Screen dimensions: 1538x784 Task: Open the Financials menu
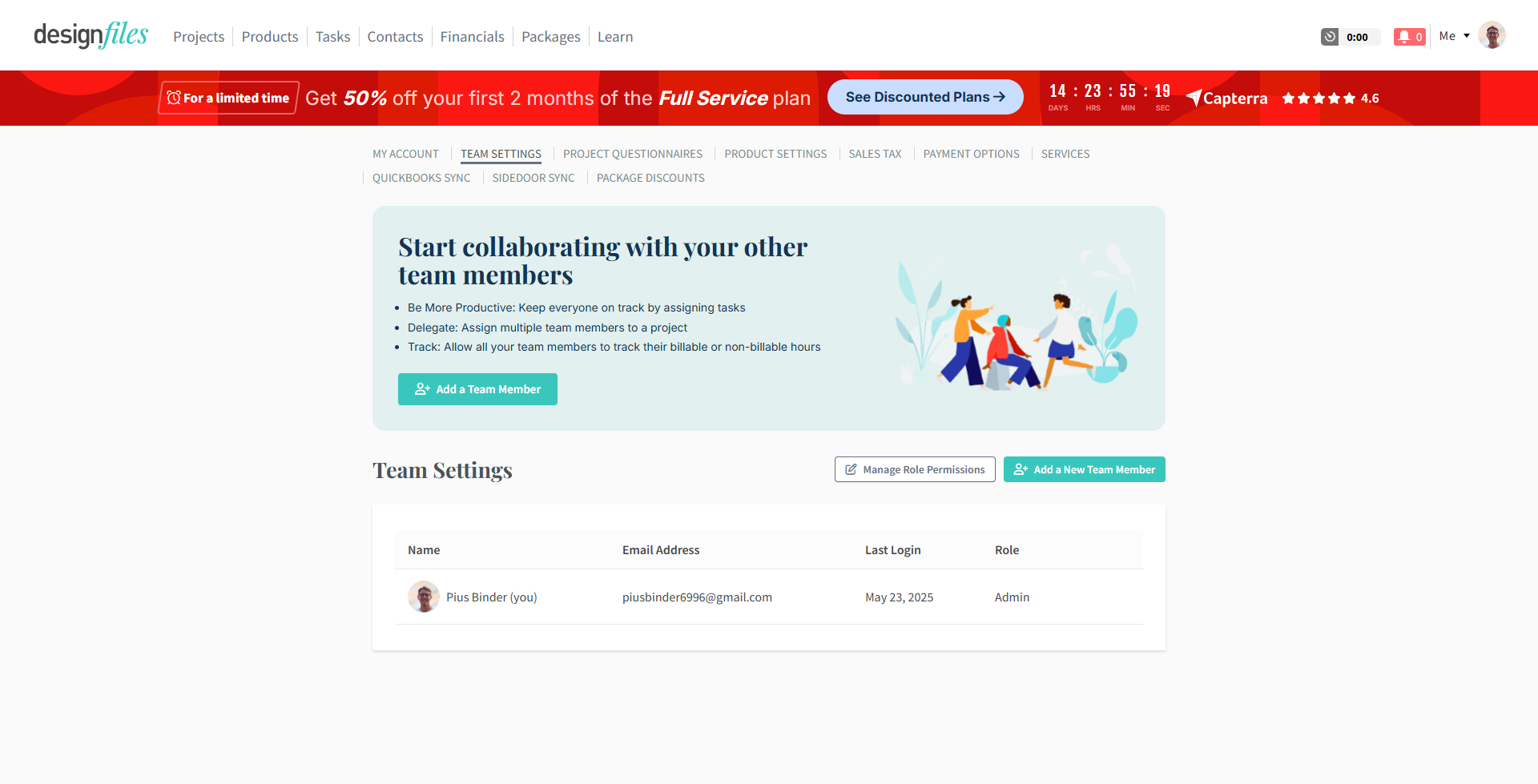tap(472, 37)
